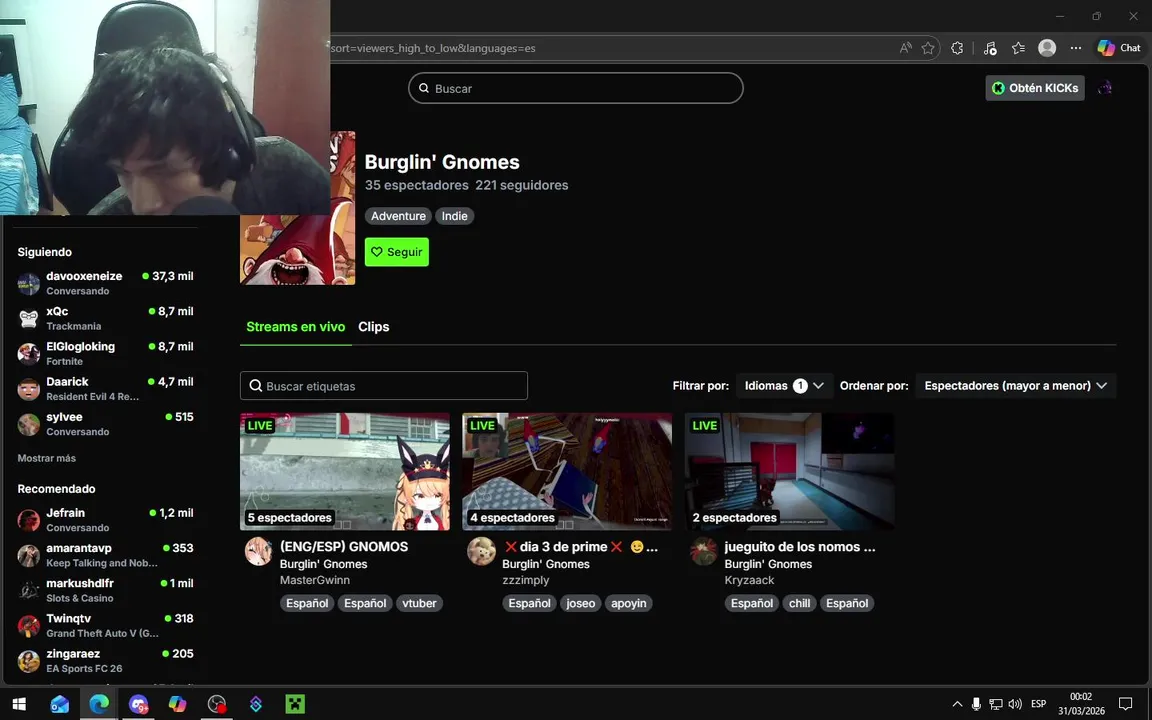Open the dia 3 de prime stream title
This screenshot has width=1152, height=720.
(580, 547)
